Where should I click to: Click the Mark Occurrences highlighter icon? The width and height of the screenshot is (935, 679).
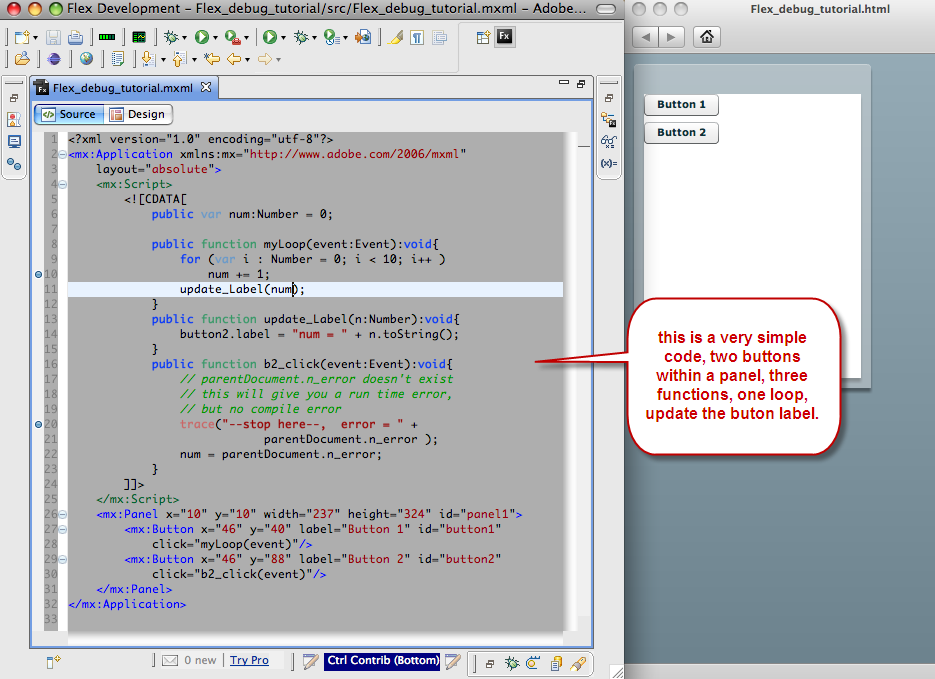pyautogui.click(x=393, y=36)
